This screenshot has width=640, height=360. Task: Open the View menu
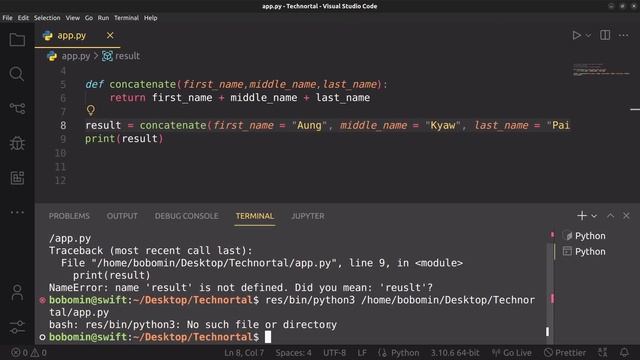click(x=73, y=18)
